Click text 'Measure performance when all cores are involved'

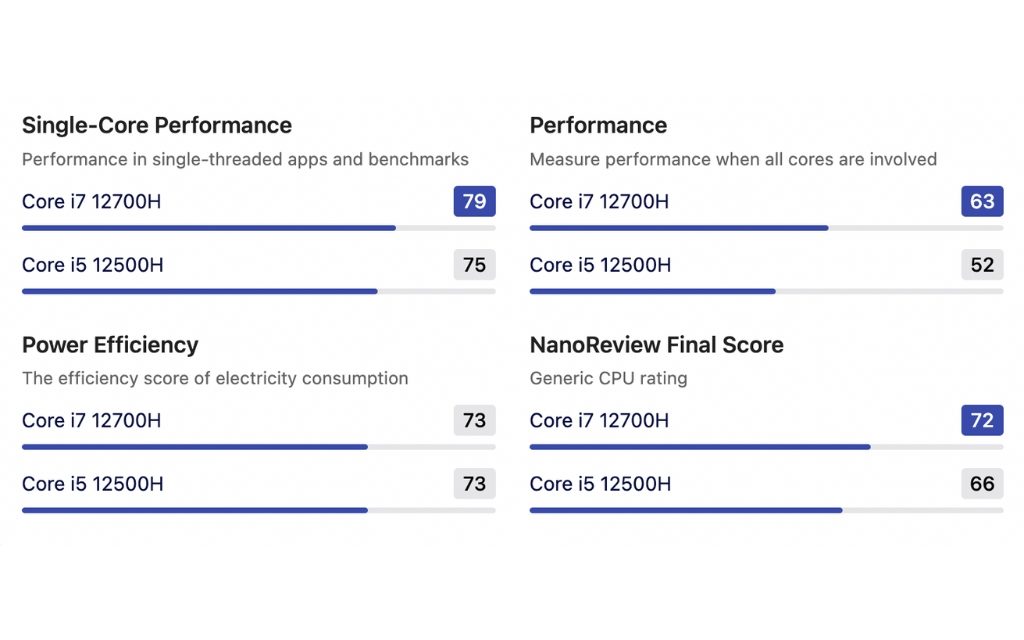[x=733, y=159]
